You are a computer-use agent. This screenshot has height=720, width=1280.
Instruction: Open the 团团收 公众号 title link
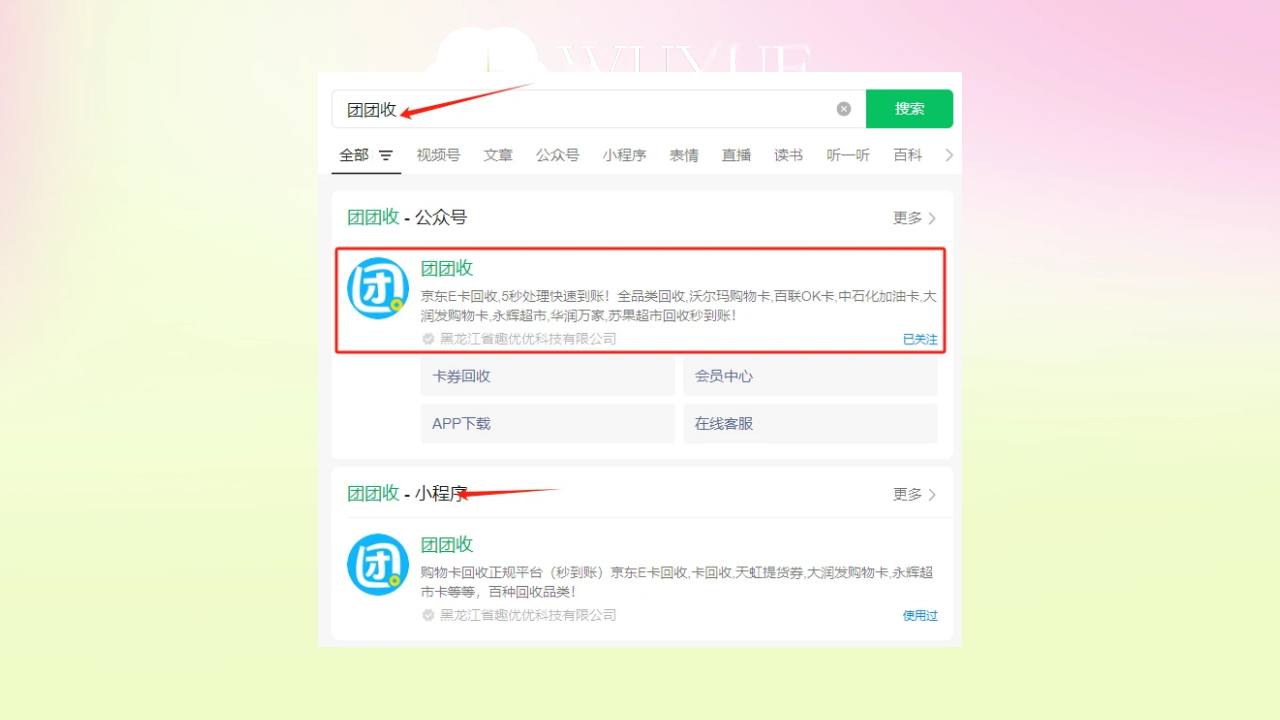[447, 268]
